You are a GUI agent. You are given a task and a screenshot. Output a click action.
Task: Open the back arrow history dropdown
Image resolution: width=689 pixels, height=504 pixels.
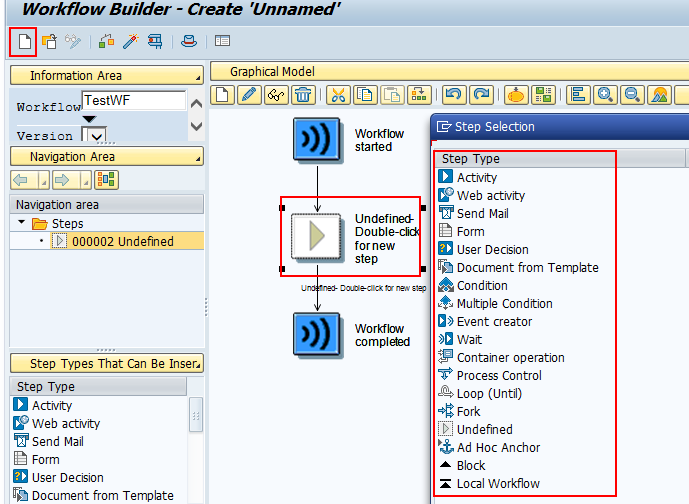[x=44, y=180]
